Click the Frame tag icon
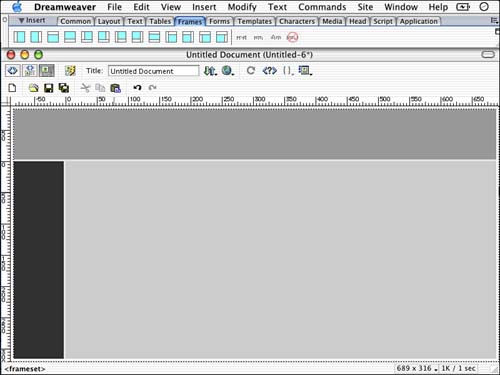Viewport: 500px width, 375px height. coord(258,37)
